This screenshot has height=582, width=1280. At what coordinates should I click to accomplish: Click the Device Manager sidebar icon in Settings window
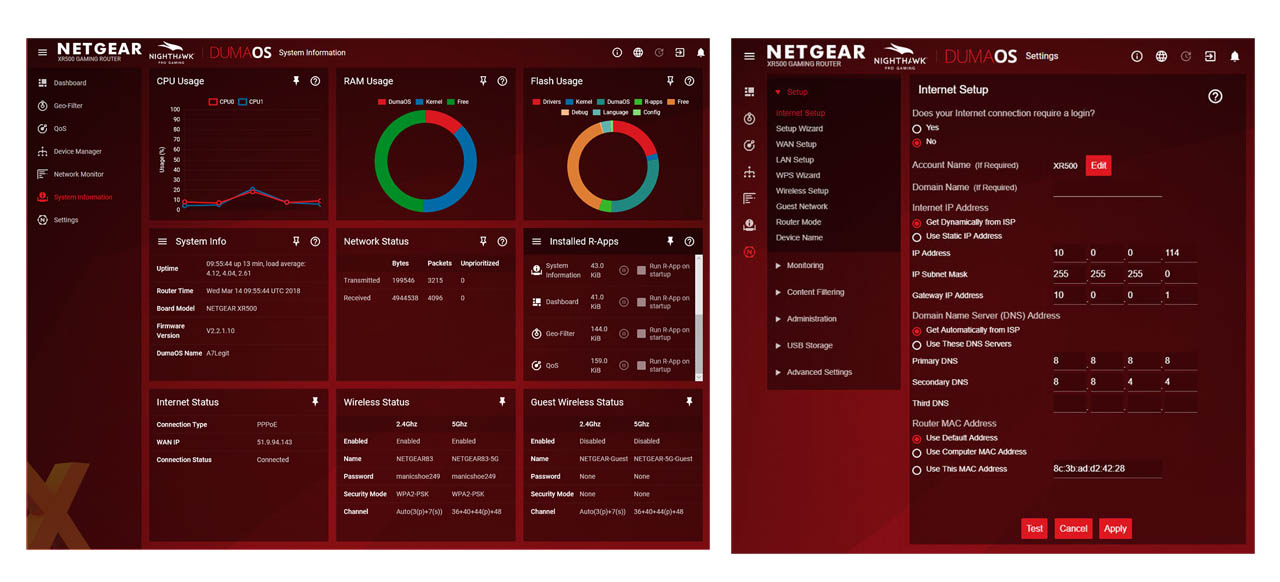click(750, 172)
